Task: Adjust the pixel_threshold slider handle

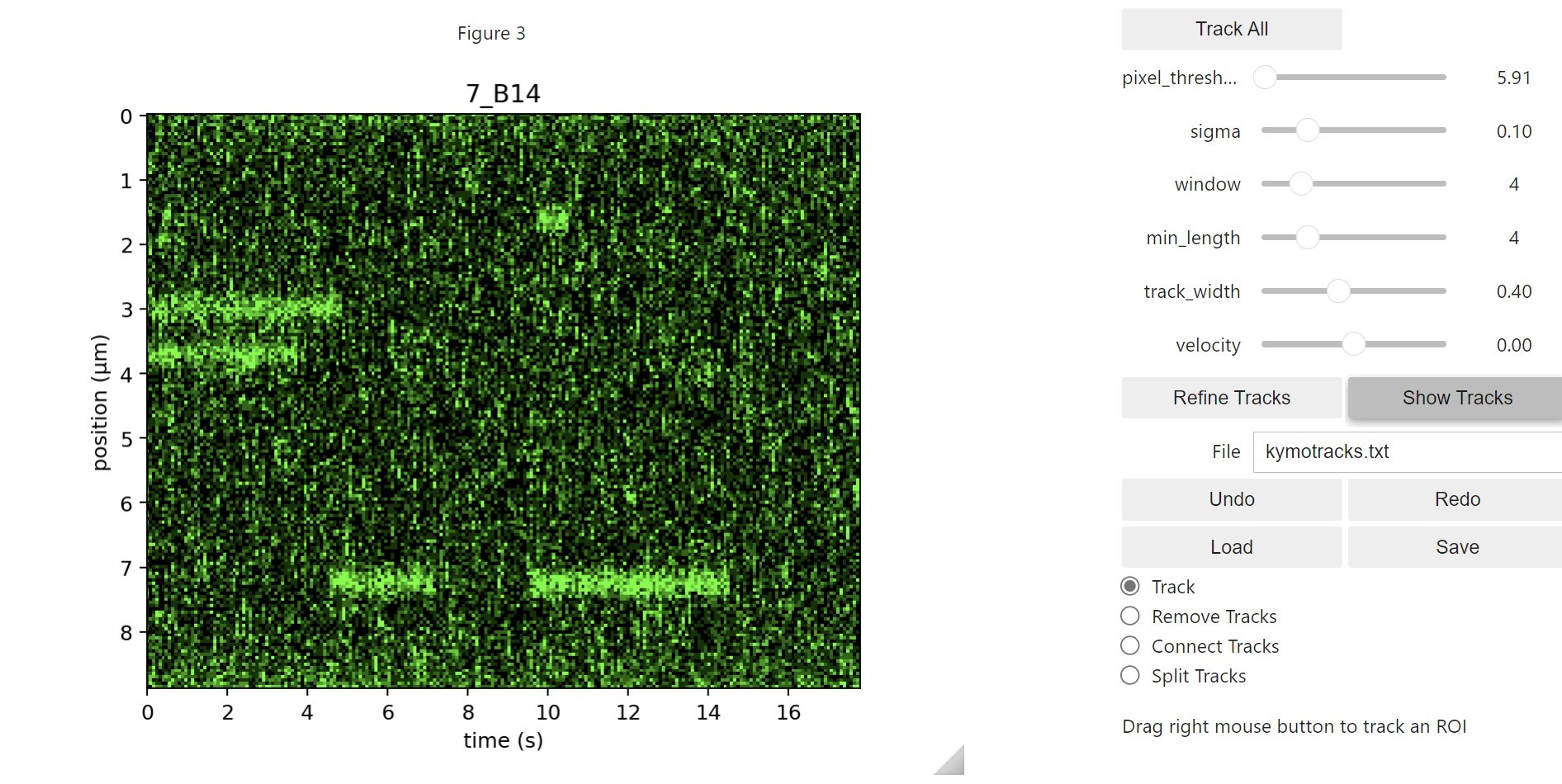Action: 1265,78
